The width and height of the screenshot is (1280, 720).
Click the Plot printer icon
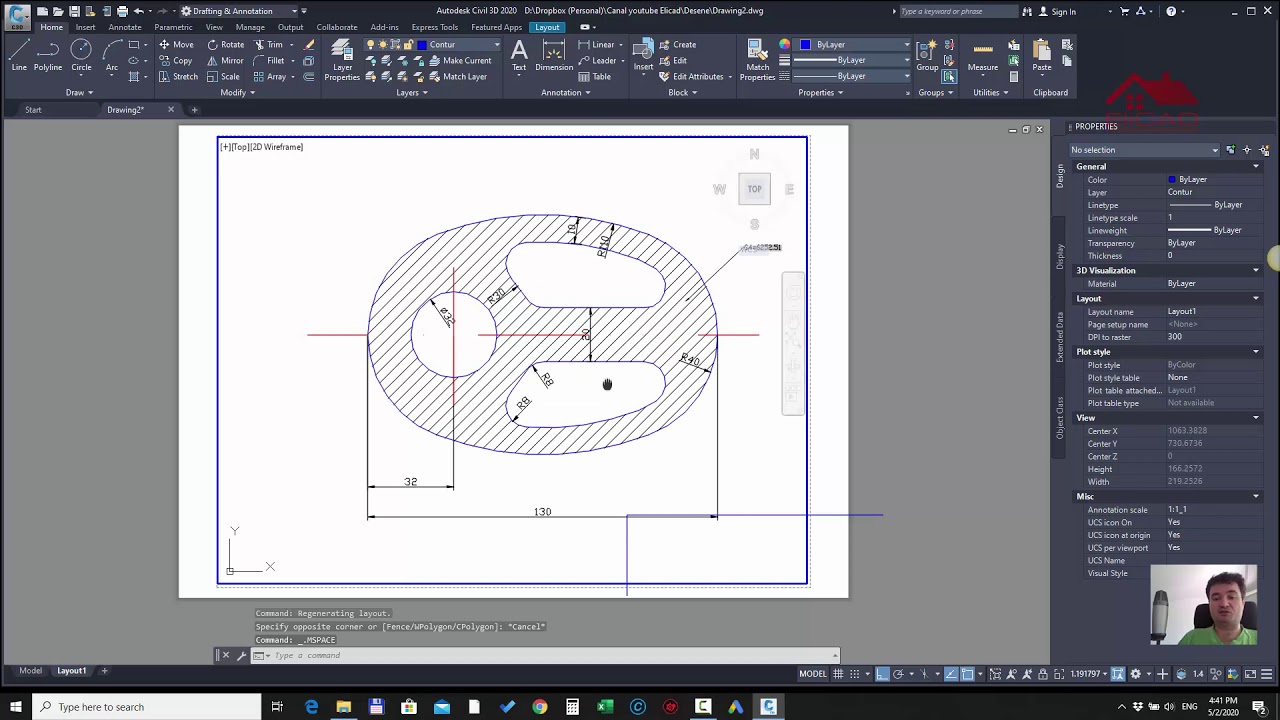coord(122,11)
